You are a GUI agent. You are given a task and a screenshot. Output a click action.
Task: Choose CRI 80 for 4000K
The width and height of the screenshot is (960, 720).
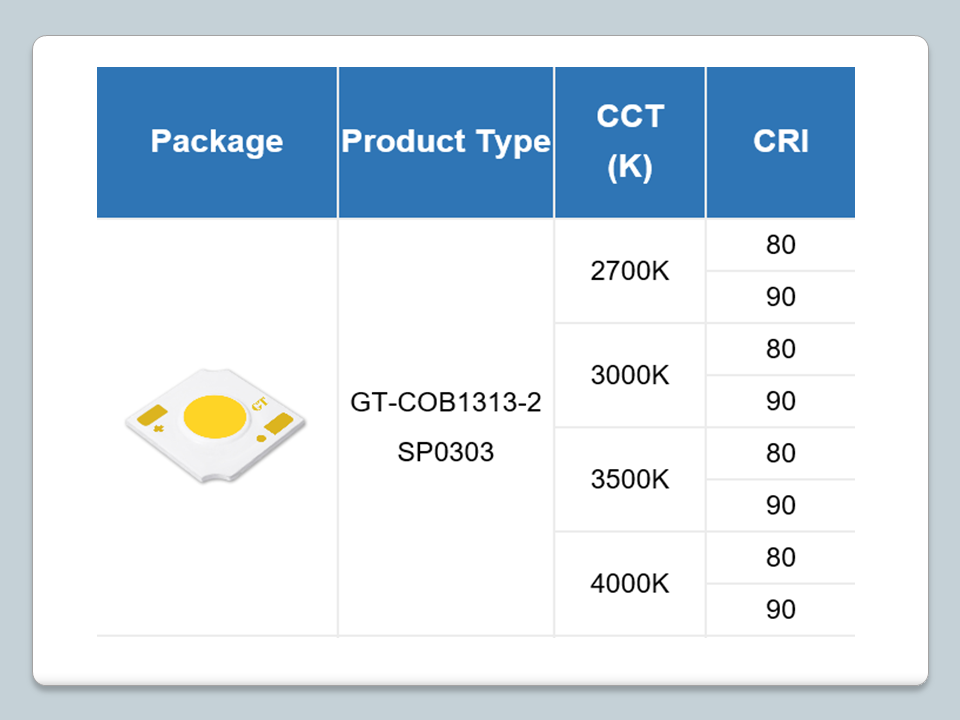[x=780, y=558]
